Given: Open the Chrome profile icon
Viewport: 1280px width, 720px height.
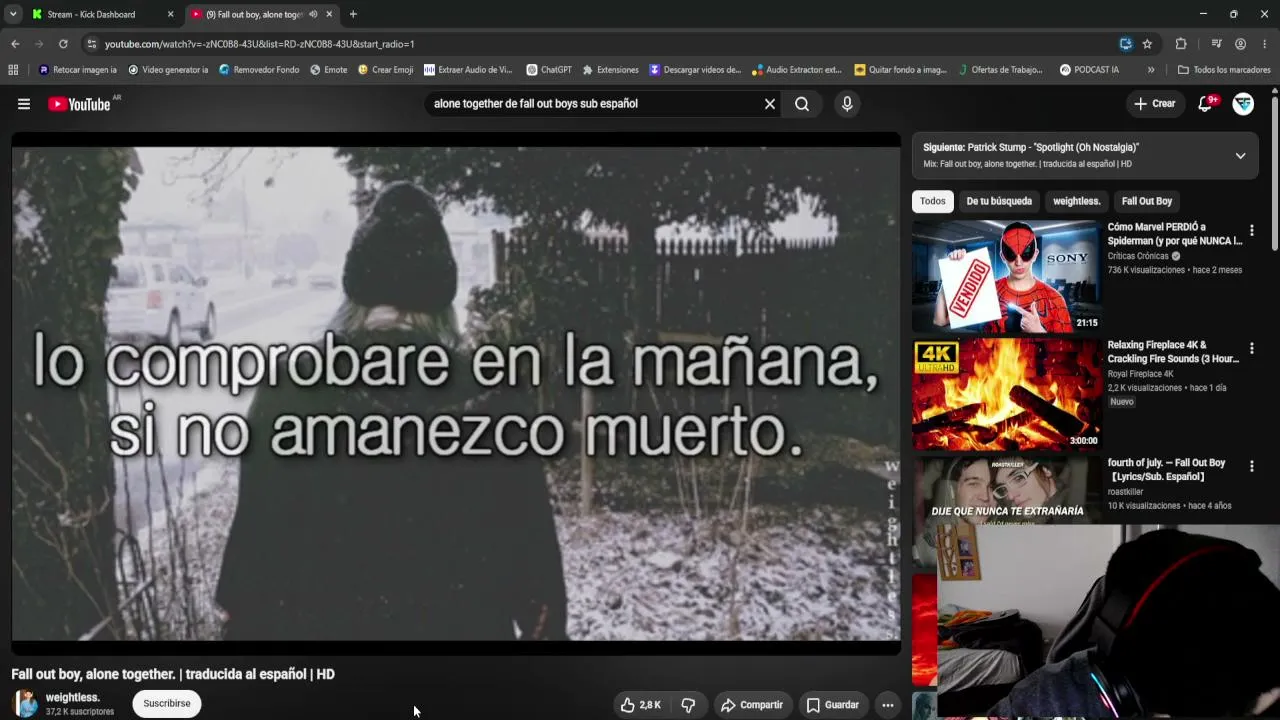Looking at the screenshot, I should (x=1240, y=44).
